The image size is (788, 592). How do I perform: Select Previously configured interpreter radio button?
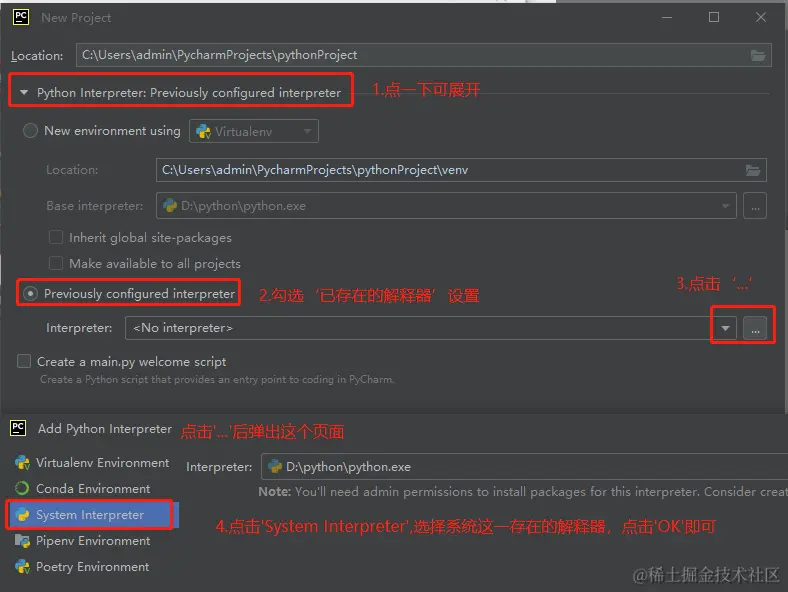30,293
